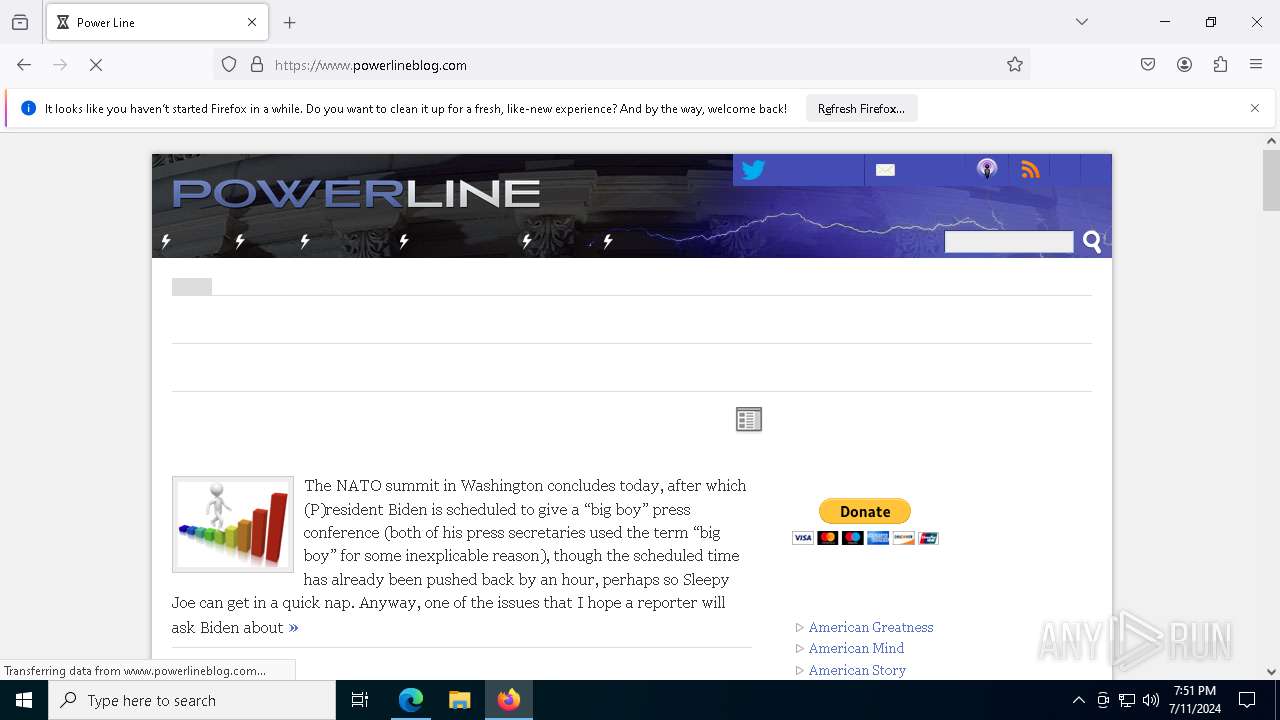Open the Firefox account menu
Image resolution: width=1280 pixels, height=720 pixels.
[x=1184, y=65]
